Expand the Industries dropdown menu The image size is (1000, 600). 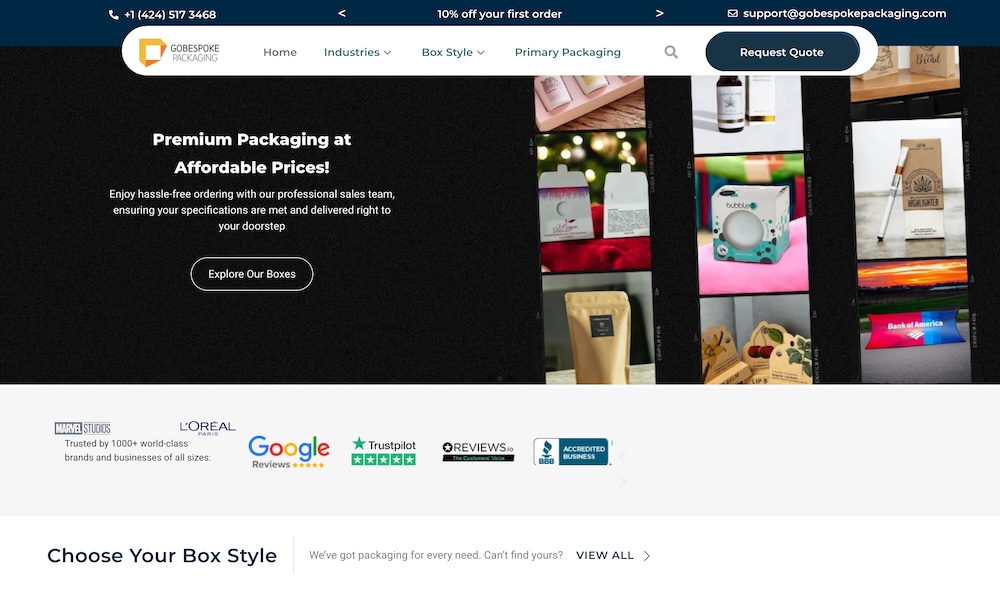tap(357, 52)
